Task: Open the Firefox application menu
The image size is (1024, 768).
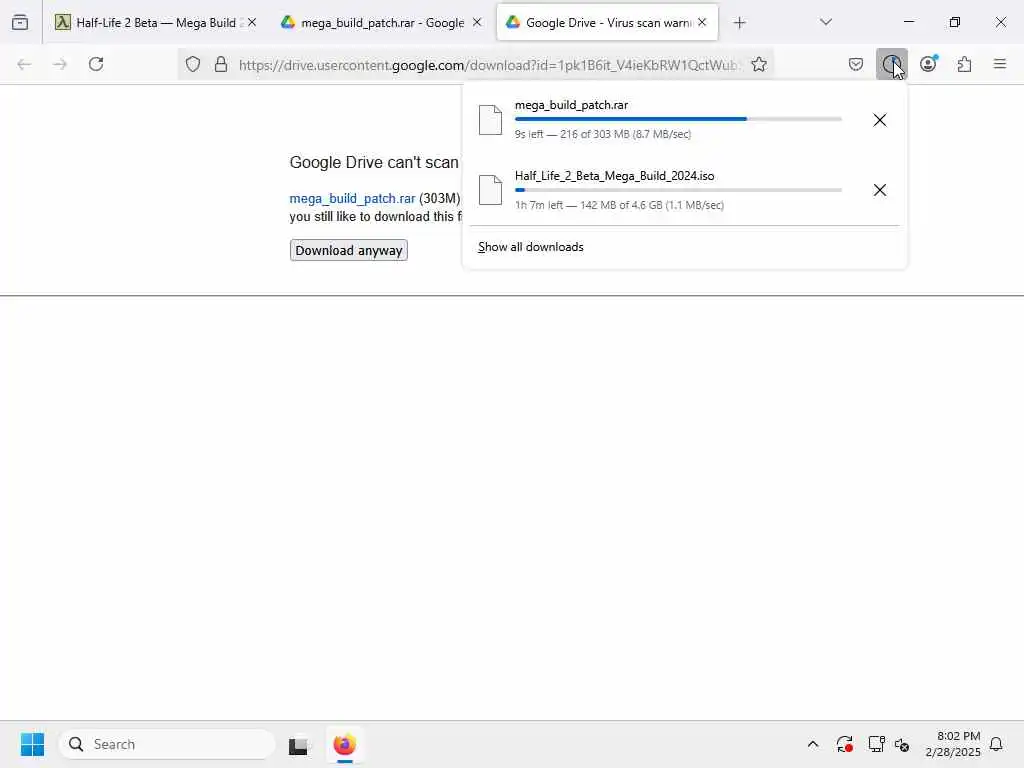Action: (x=1000, y=64)
